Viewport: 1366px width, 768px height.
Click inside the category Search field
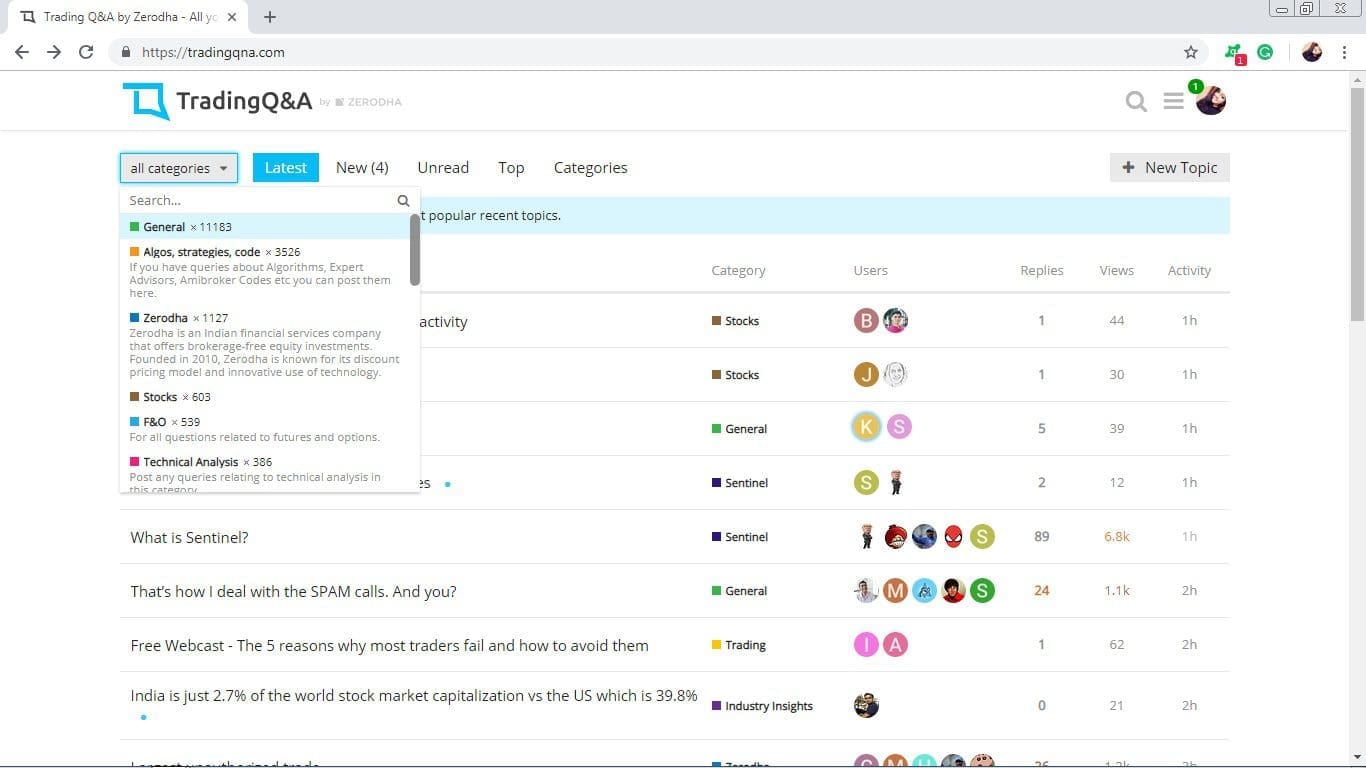coord(260,200)
